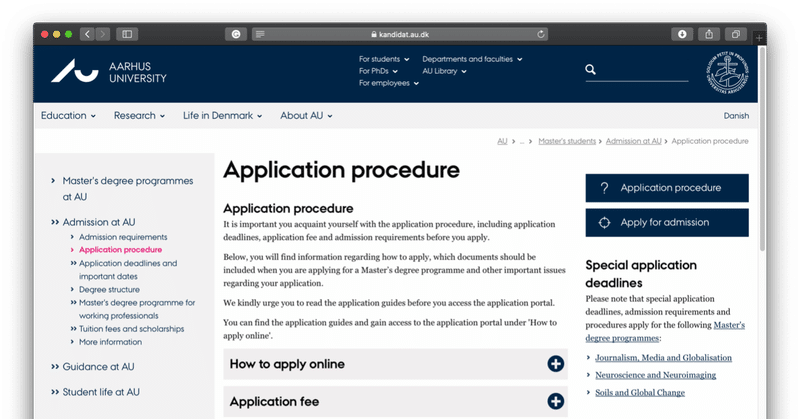Expand How to apply online section
Screen dimensions: 800x419
click(395, 364)
